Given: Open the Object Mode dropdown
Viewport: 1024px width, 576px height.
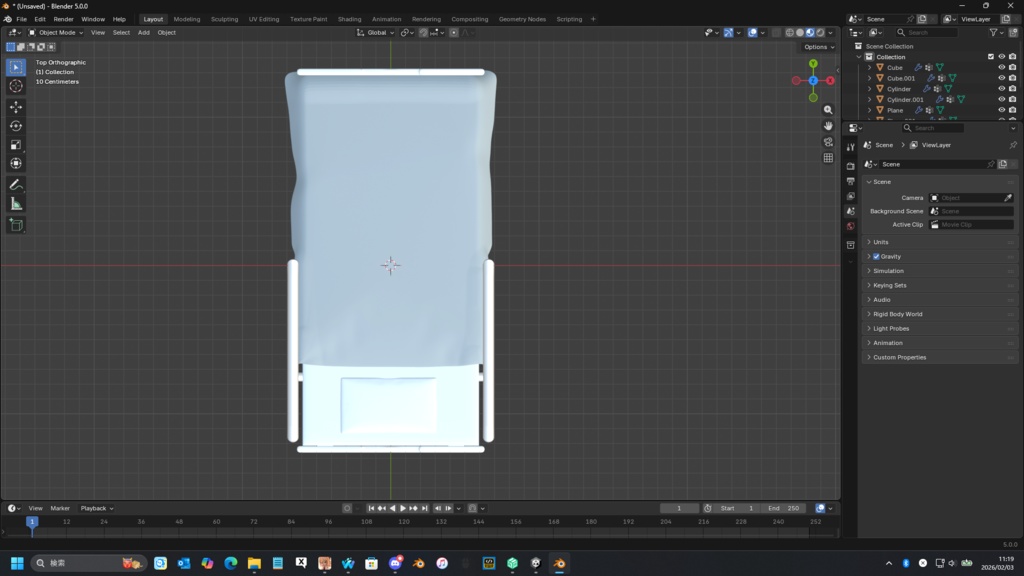Looking at the screenshot, I should 56,33.
